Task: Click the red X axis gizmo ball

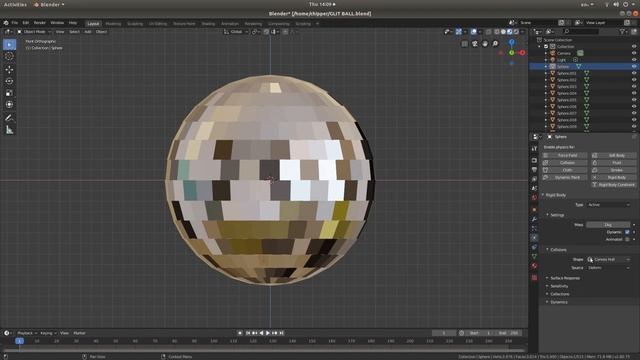Action: [x=522, y=53]
